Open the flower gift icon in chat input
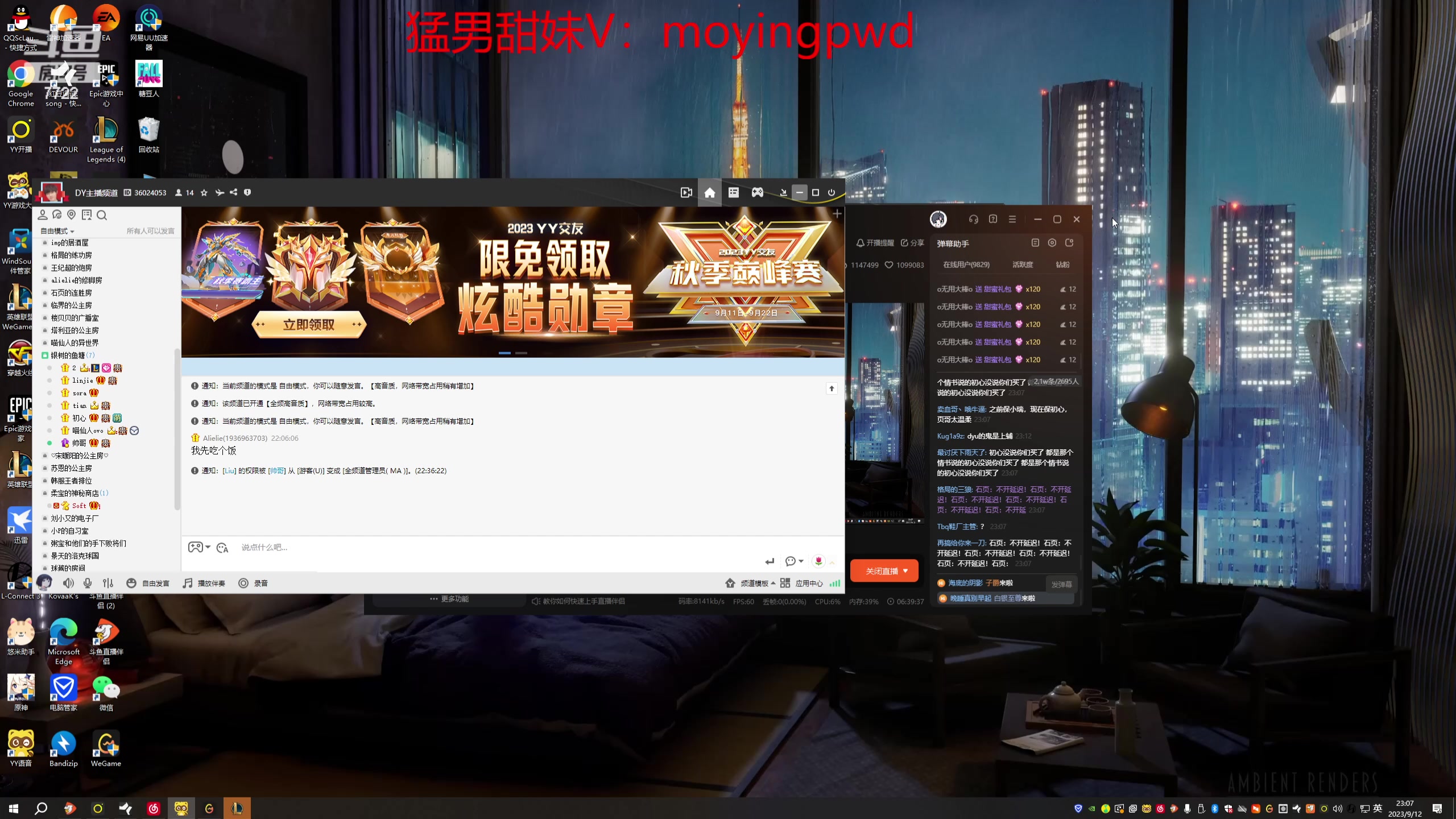The image size is (1456, 819). point(818,561)
